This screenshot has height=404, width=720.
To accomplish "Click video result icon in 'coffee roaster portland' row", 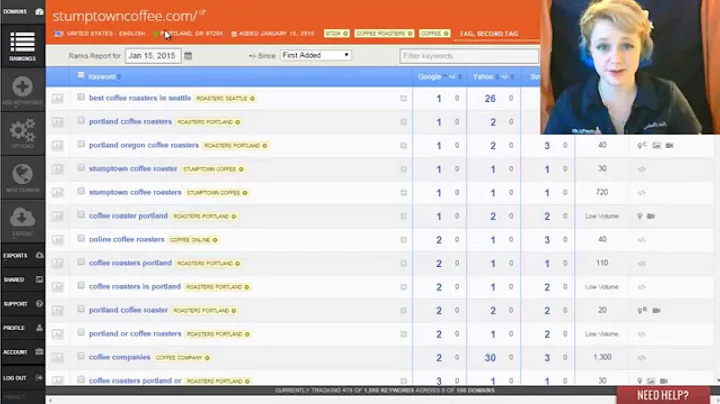I will click(651, 216).
